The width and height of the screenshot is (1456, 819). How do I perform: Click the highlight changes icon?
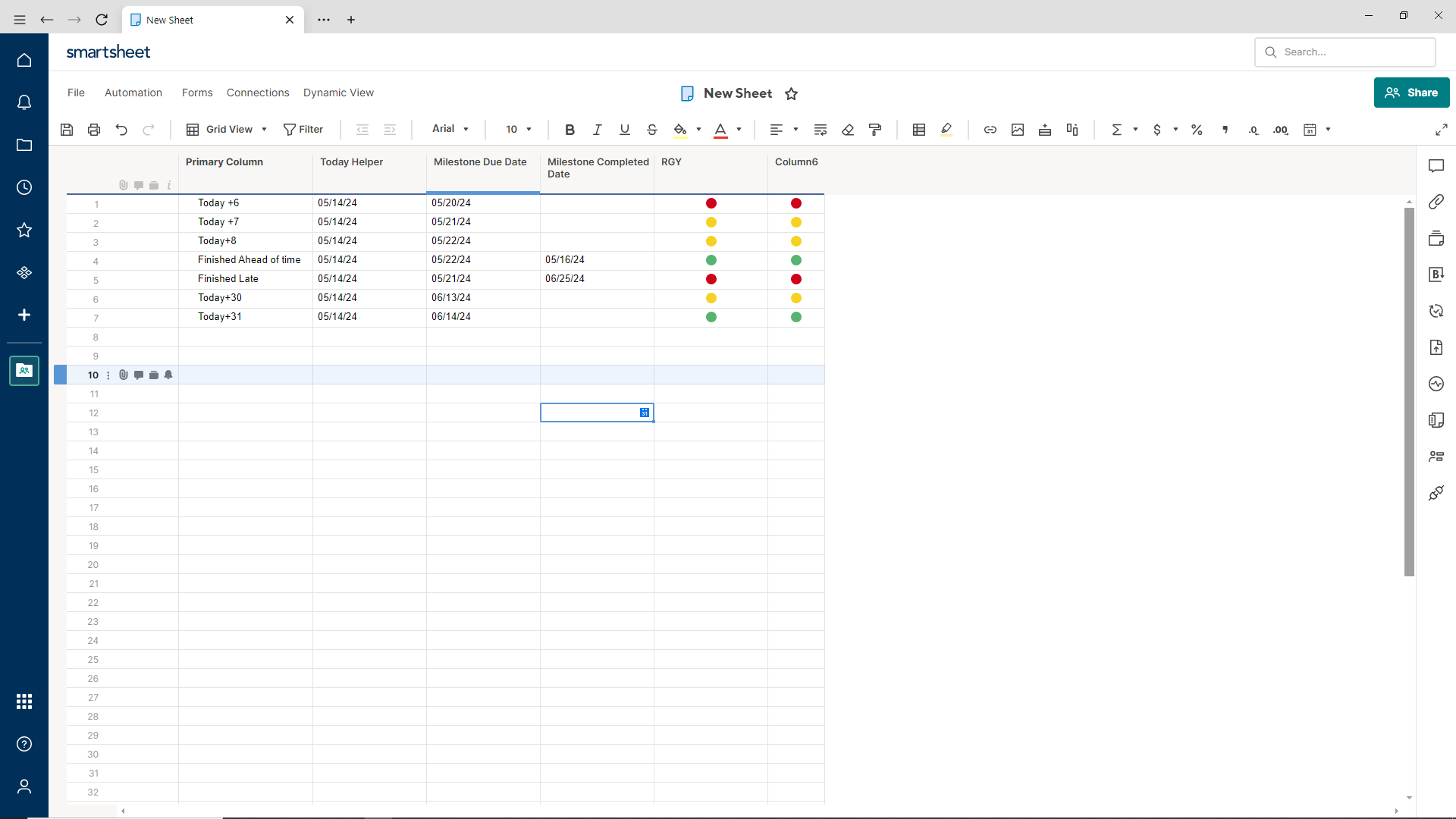pos(946,130)
